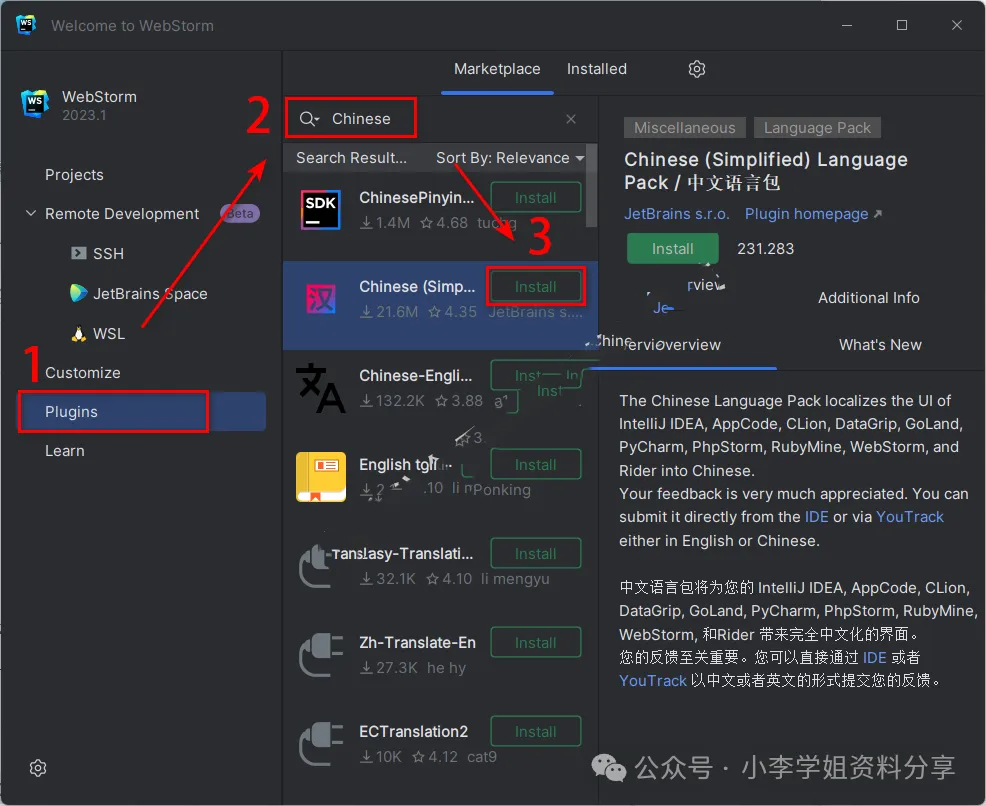Click Translasy-Translation plug icon
Viewport: 986px width, 806px height.
click(314, 566)
